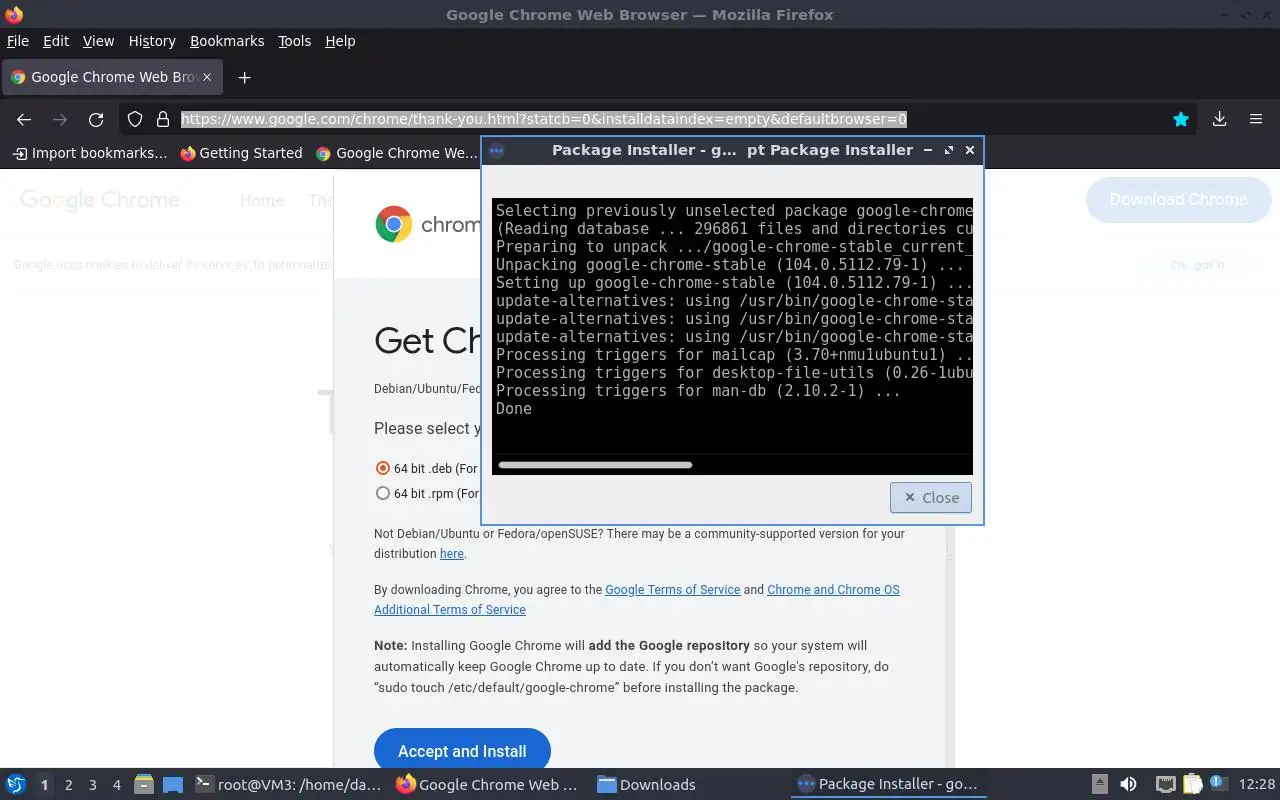Switch to workspace 2 in the pager
Screen dimensions: 1280x800
tap(68, 785)
